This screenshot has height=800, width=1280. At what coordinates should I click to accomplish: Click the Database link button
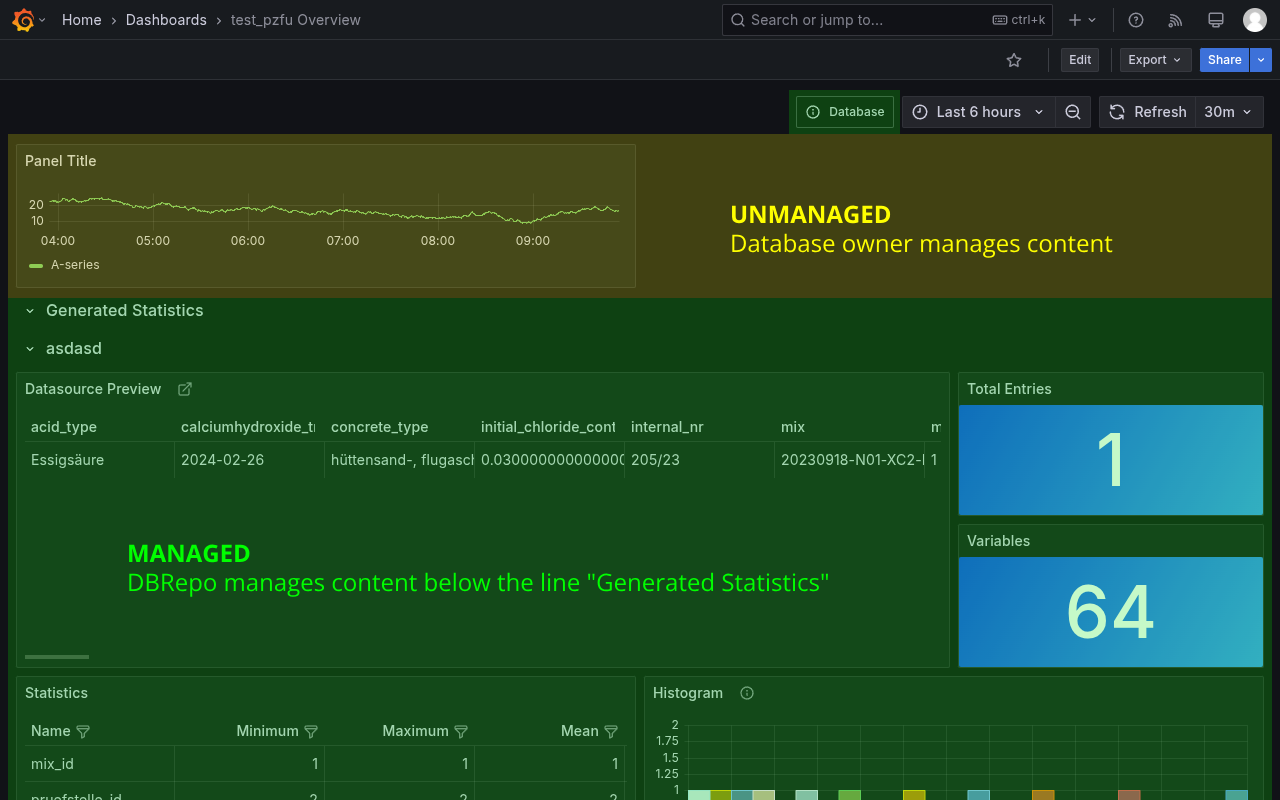pyautogui.click(x=845, y=112)
